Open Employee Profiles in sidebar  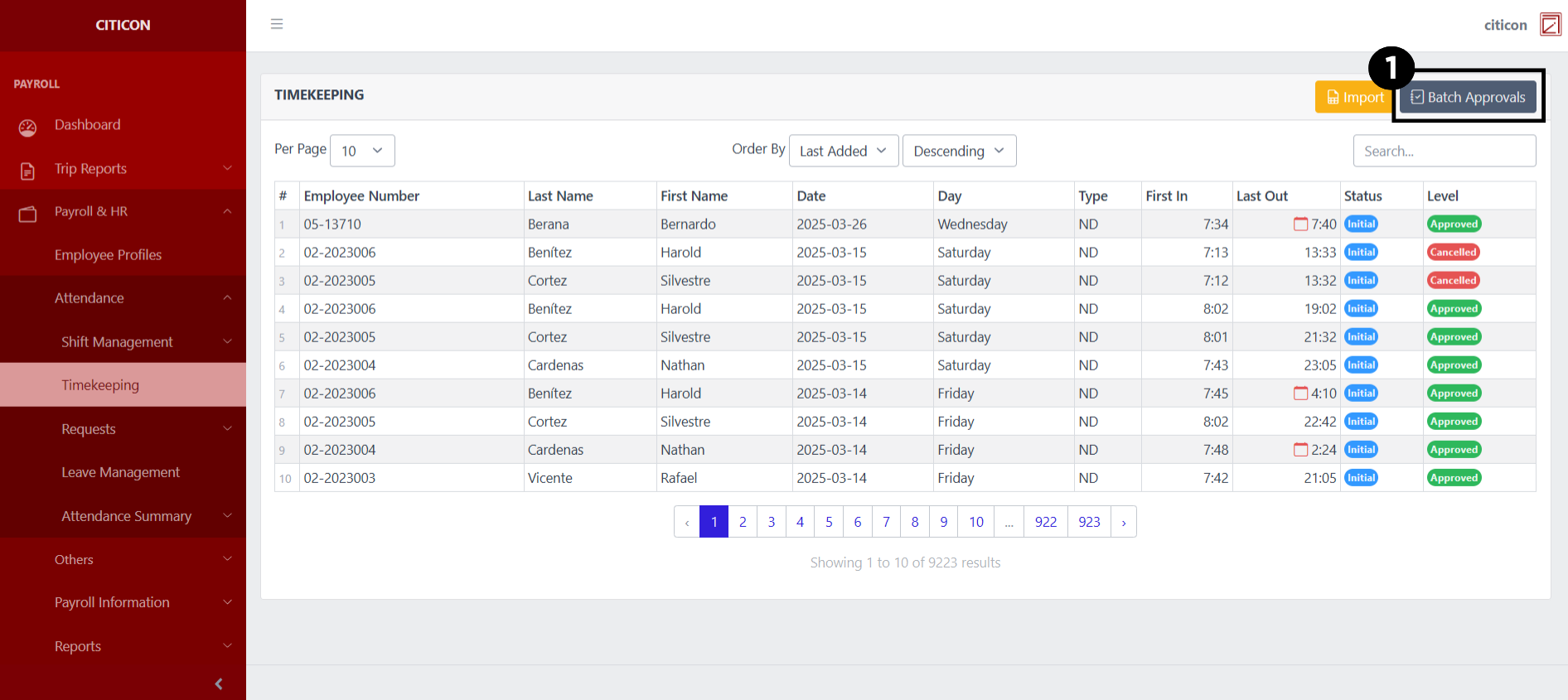108,255
